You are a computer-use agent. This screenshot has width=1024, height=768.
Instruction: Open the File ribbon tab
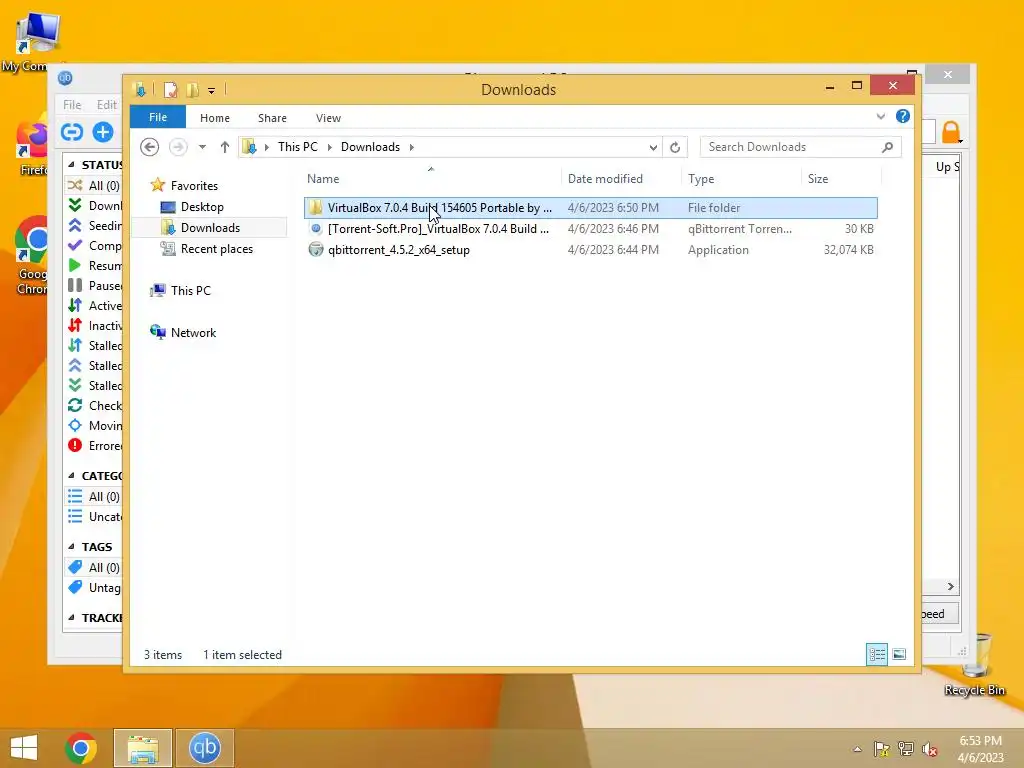tap(158, 117)
